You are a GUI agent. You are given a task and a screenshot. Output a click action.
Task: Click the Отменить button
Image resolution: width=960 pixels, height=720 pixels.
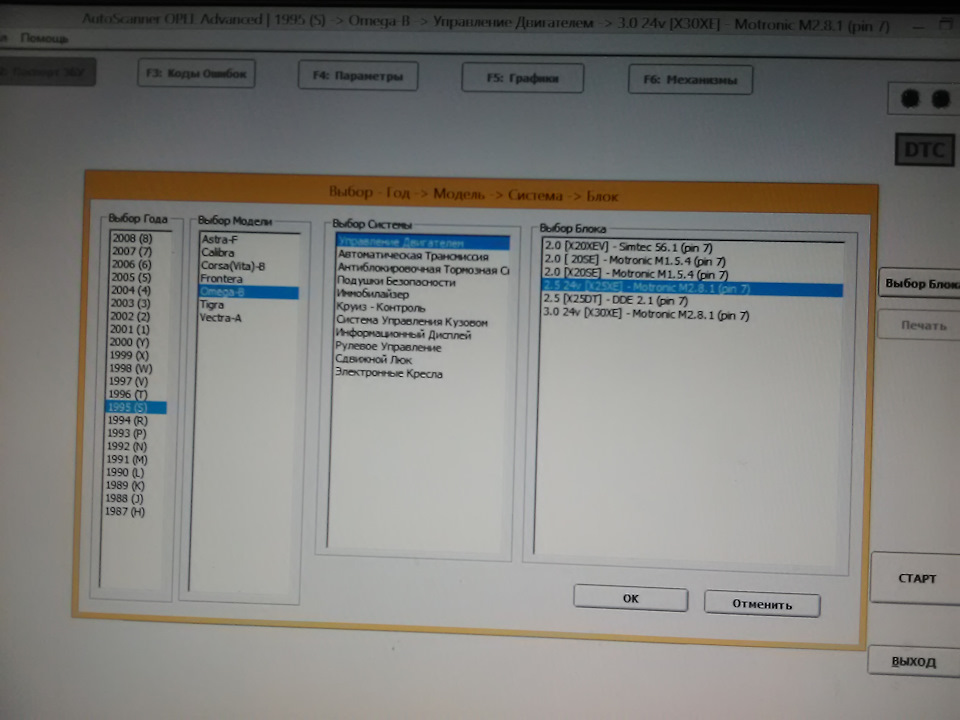click(762, 604)
